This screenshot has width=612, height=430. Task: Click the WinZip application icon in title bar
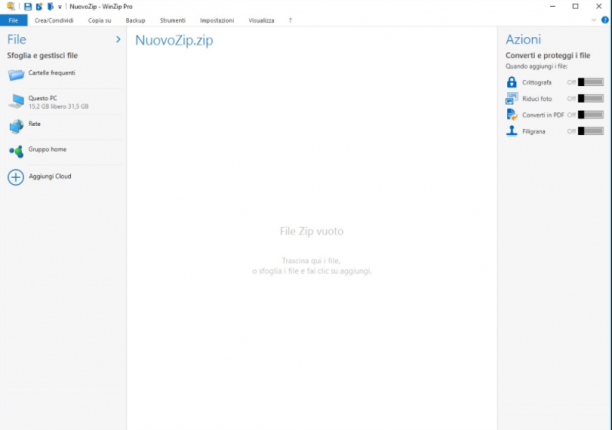tap(11, 6)
